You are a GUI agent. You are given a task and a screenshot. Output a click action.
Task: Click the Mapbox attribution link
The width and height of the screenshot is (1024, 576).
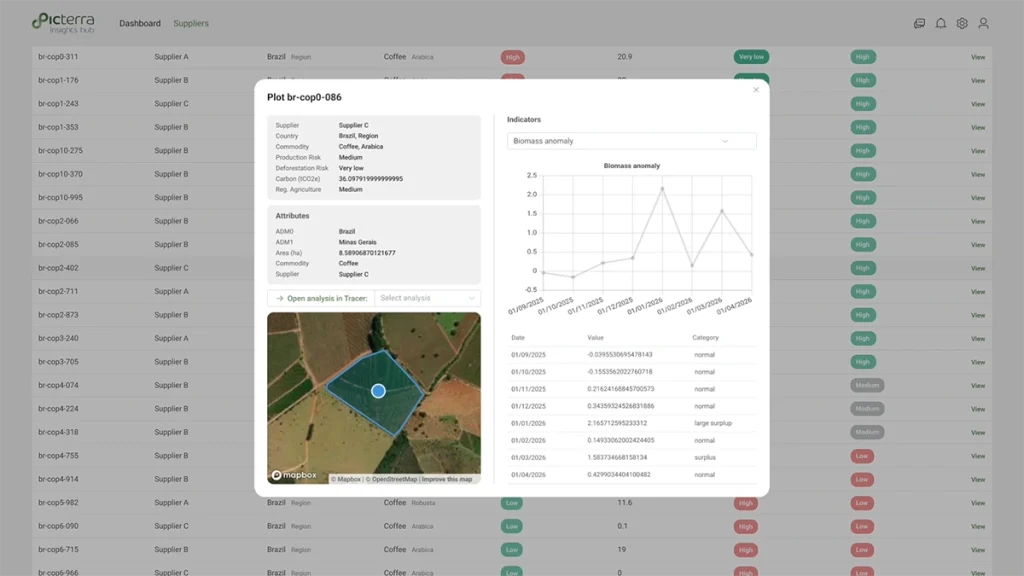pos(345,479)
